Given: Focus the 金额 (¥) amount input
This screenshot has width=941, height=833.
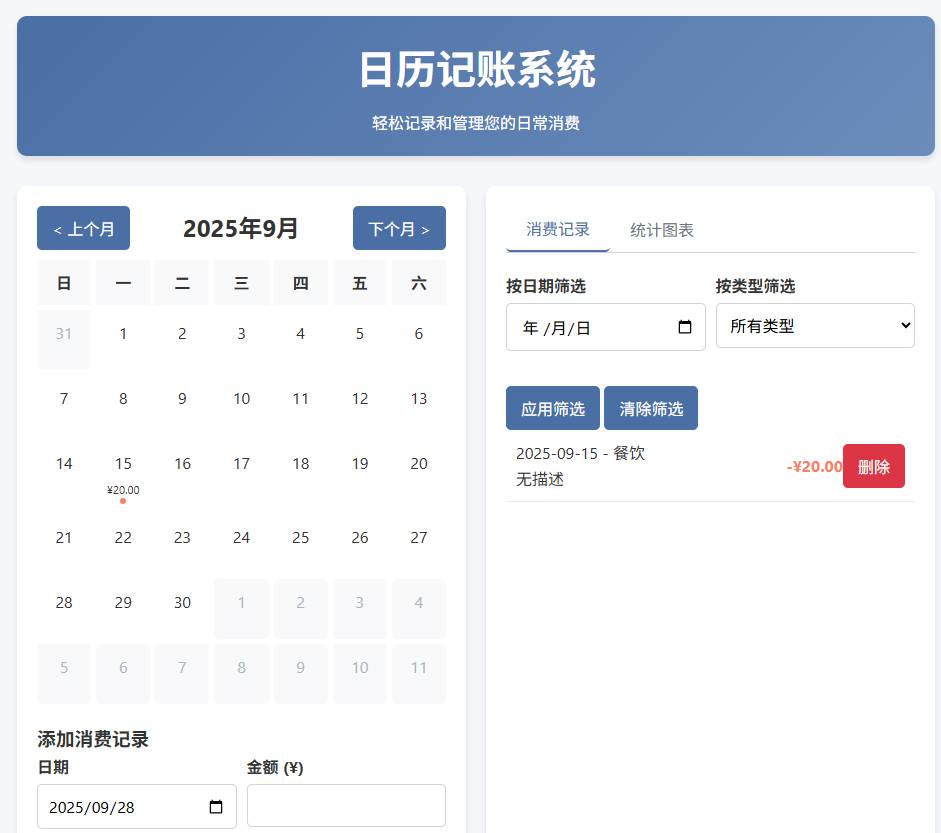Looking at the screenshot, I should (346, 805).
